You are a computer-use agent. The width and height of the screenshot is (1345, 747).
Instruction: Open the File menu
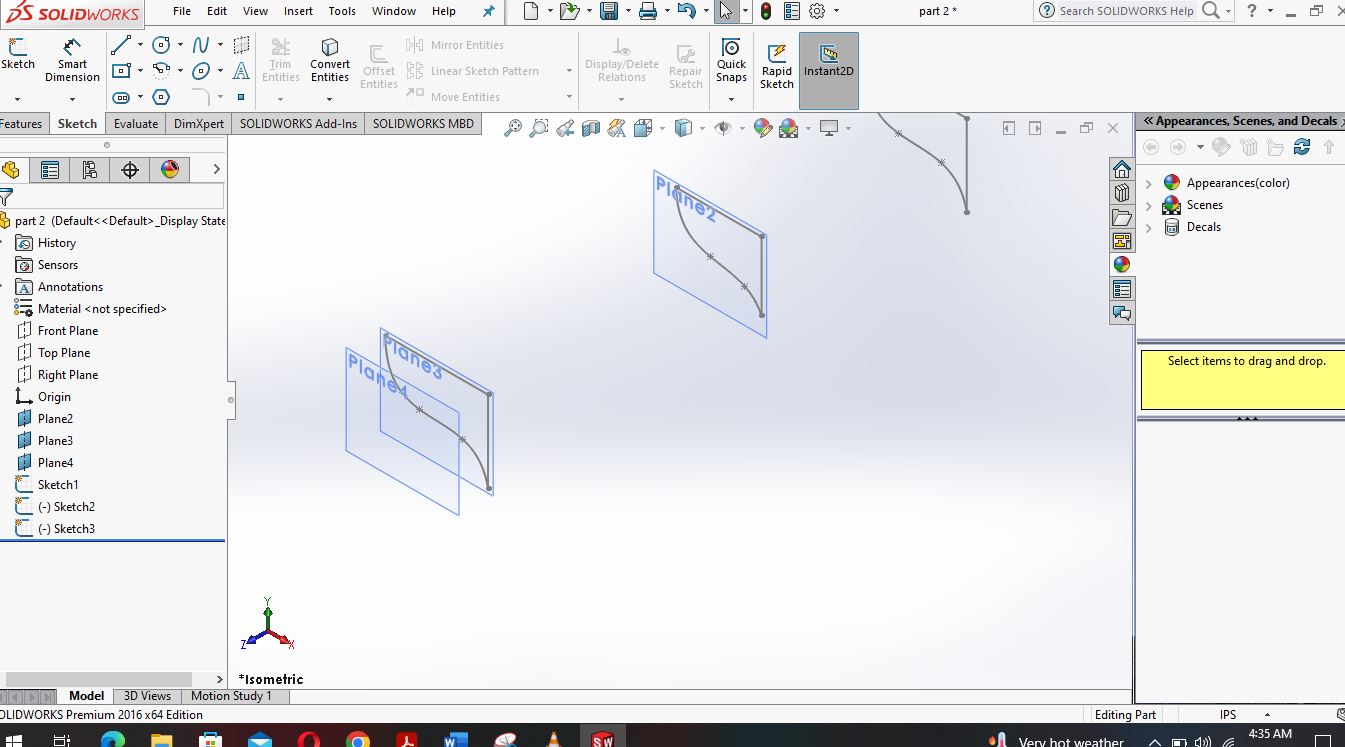(182, 11)
